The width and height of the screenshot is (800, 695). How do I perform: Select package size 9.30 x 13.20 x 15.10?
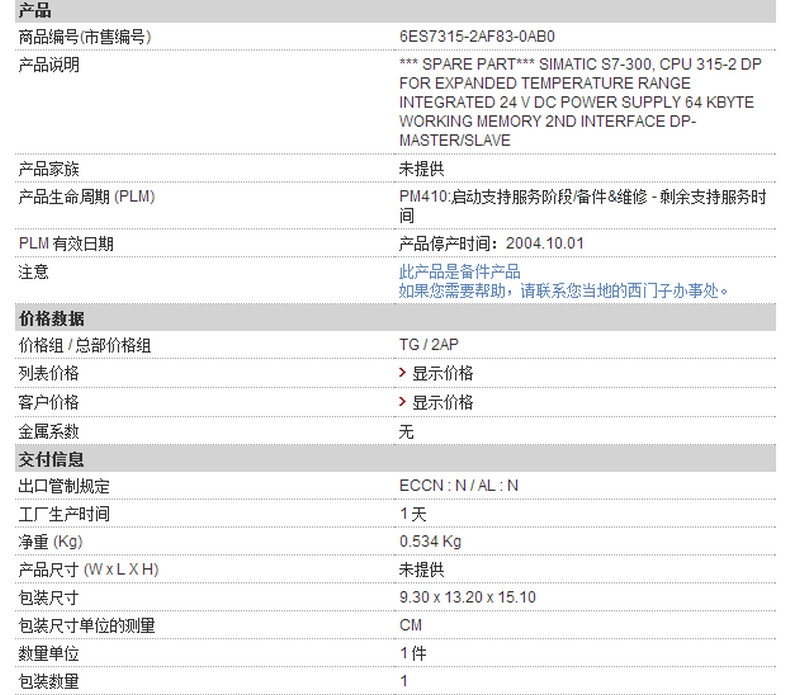[467, 597]
